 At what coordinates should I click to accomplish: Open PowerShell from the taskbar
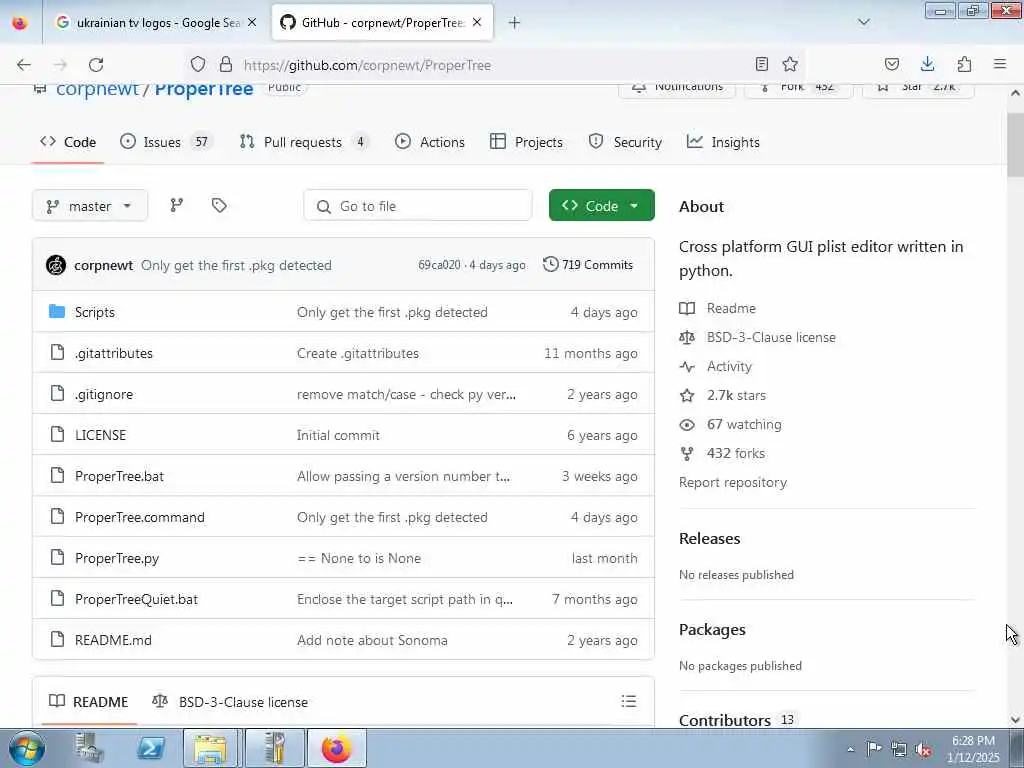[151, 748]
